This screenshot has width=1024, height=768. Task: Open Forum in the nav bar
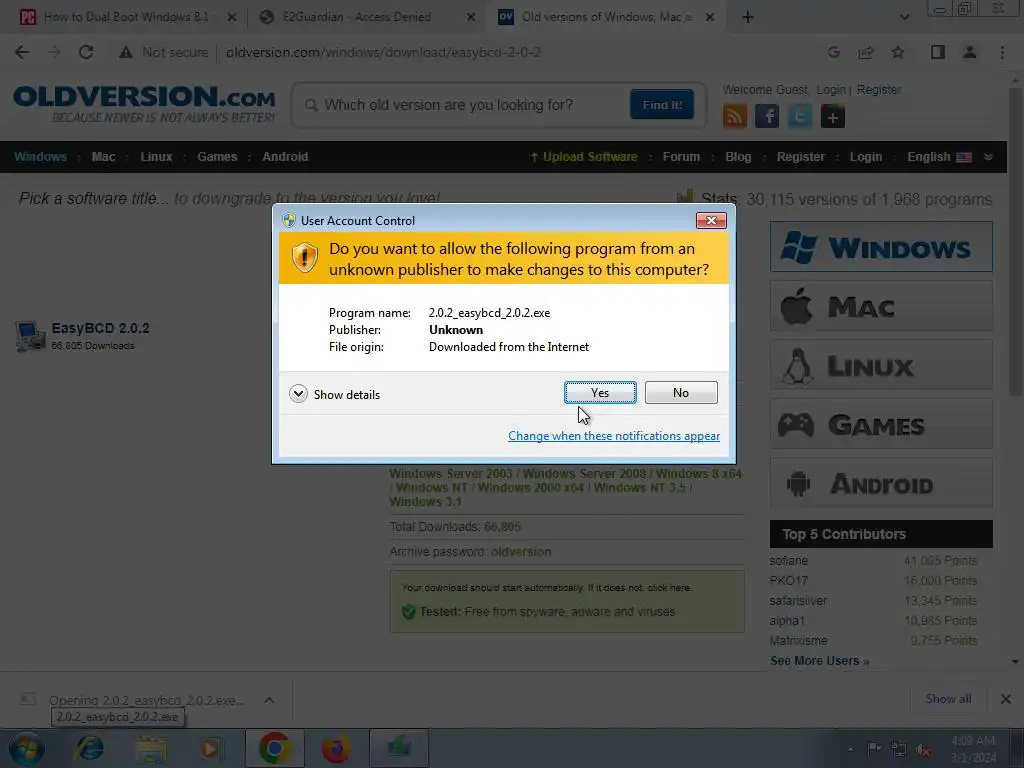681,157
